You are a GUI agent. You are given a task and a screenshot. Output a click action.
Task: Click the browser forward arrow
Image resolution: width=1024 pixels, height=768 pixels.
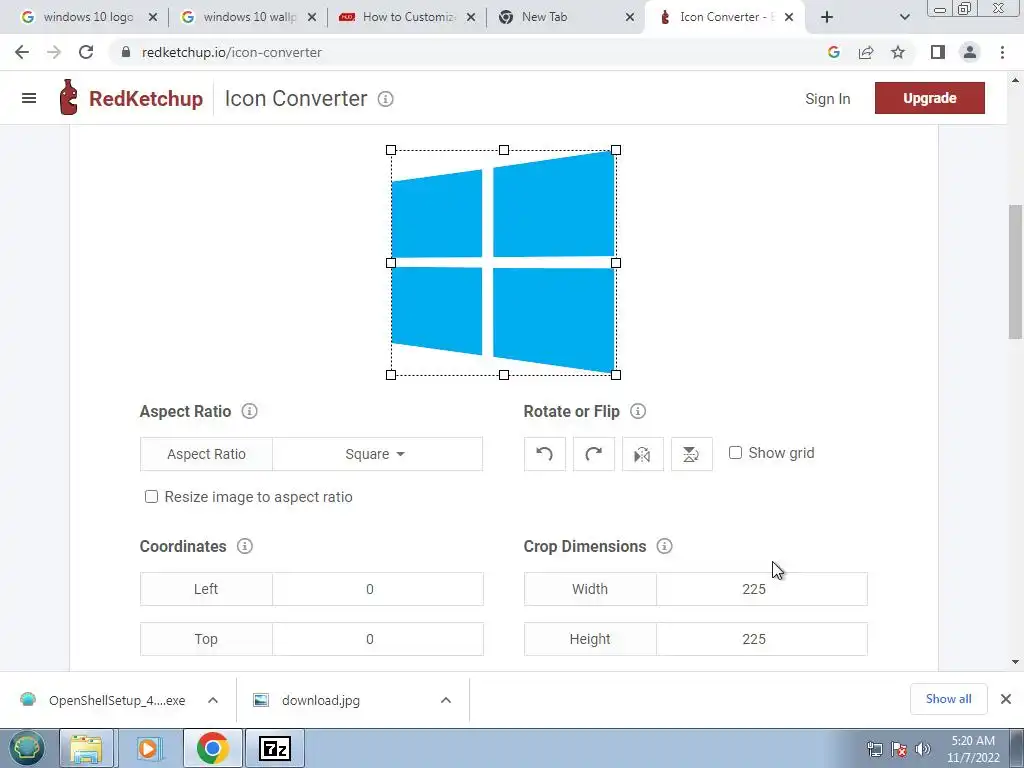click(x=54, y=52)
